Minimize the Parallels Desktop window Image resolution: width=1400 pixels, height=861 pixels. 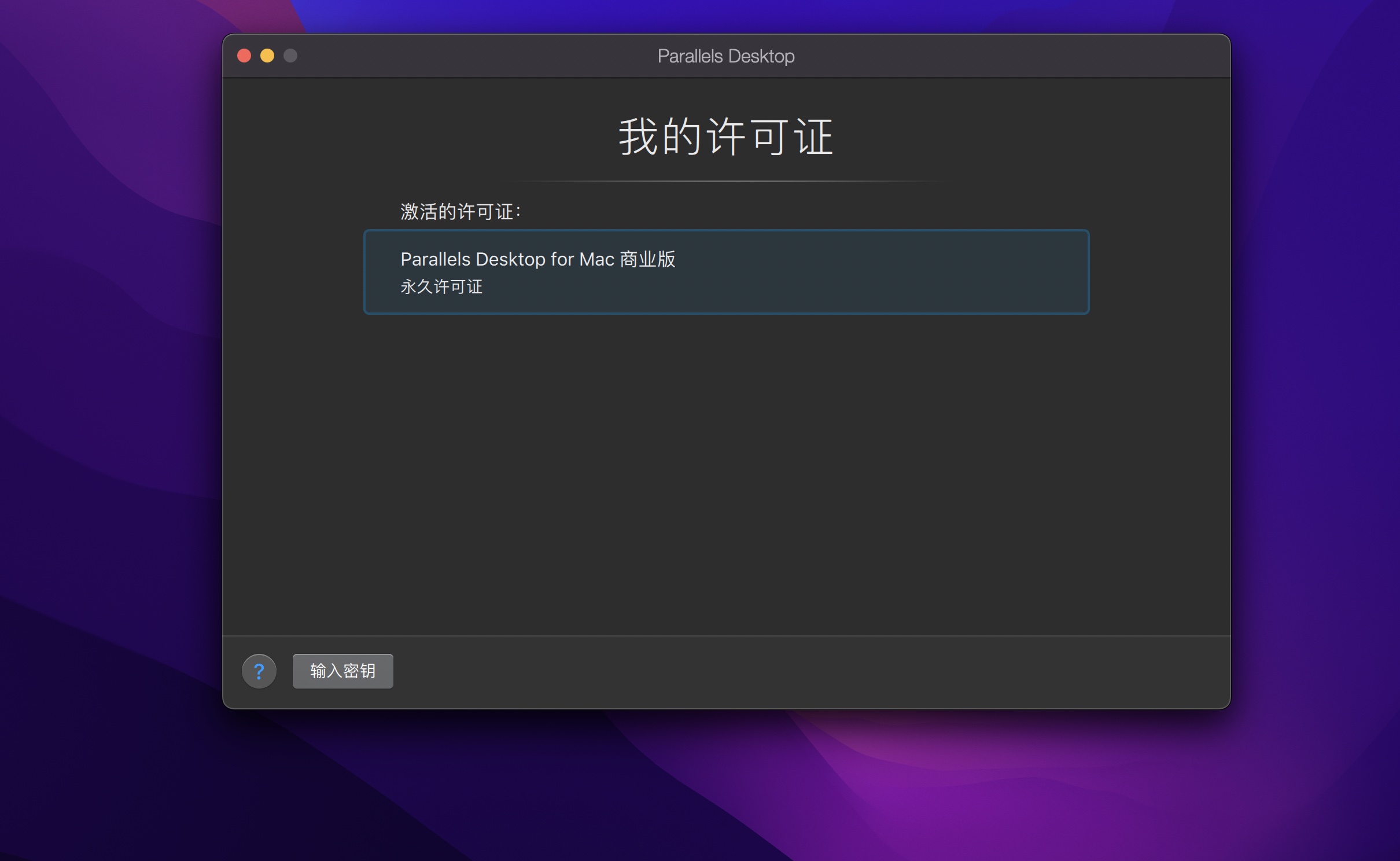pyautogui.click(x=267, y=56)
